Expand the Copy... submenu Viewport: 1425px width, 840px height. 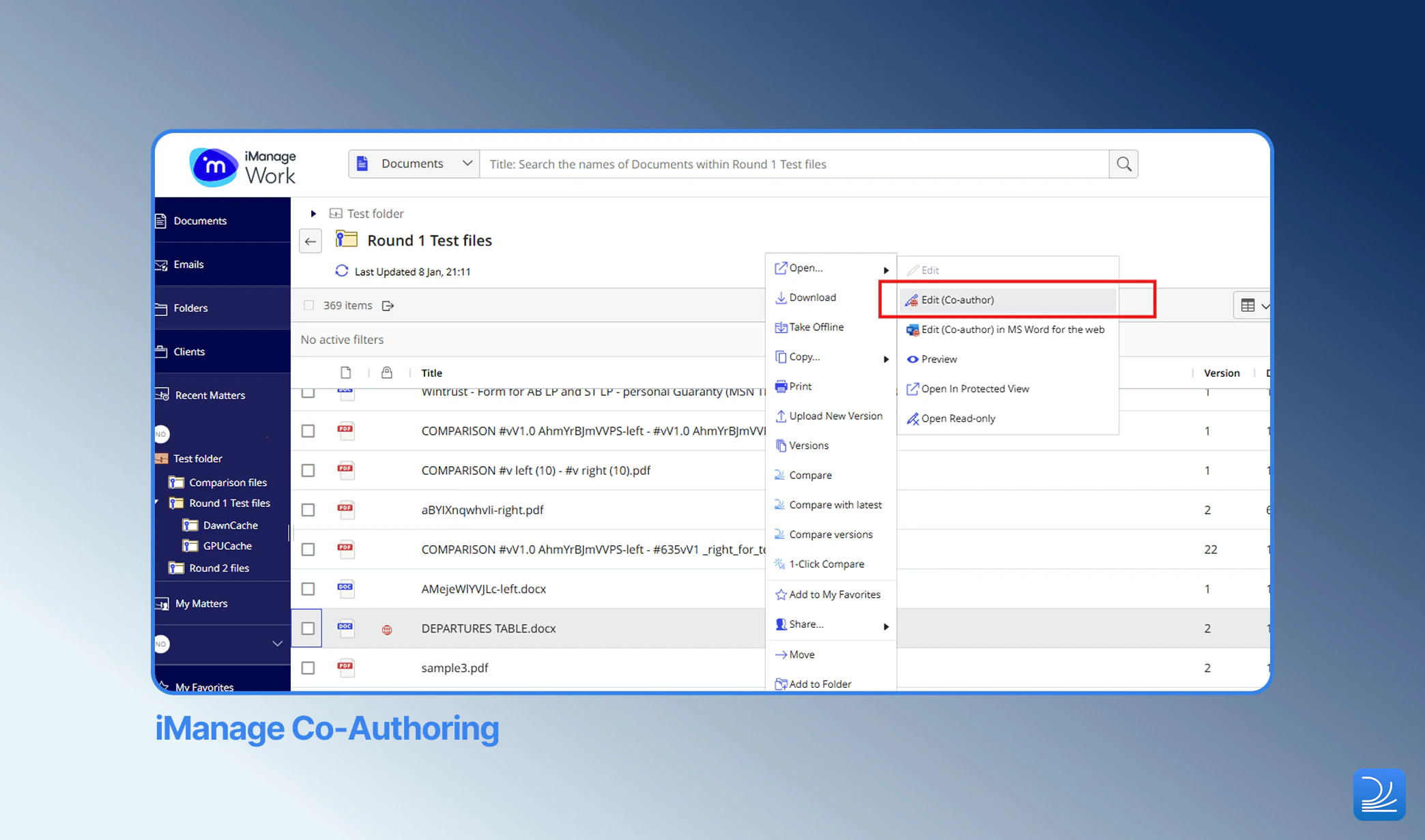pos(831,357)
